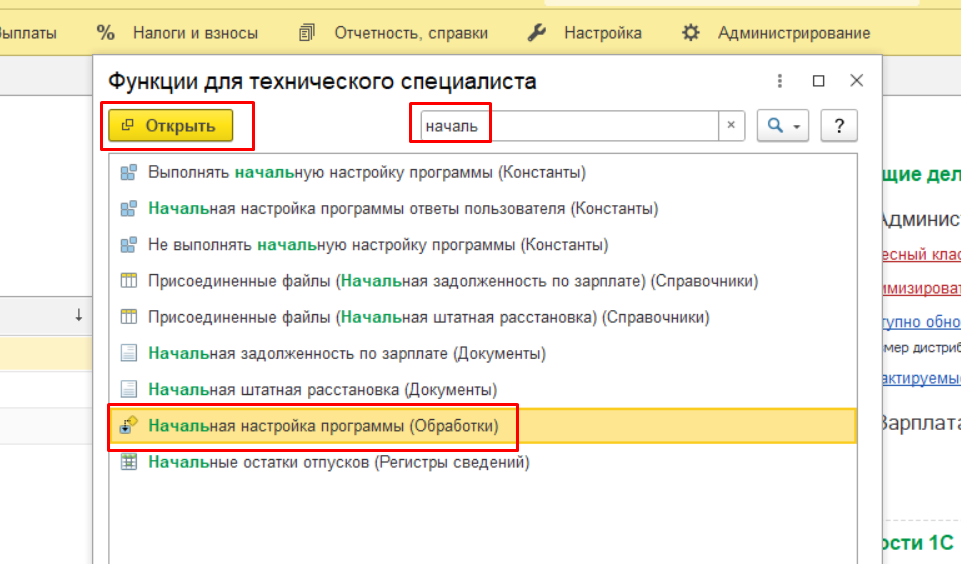The height and width of the screenshot is (564, 961).
Task: Go to the 'Администрирование' section
Action: 775,33
